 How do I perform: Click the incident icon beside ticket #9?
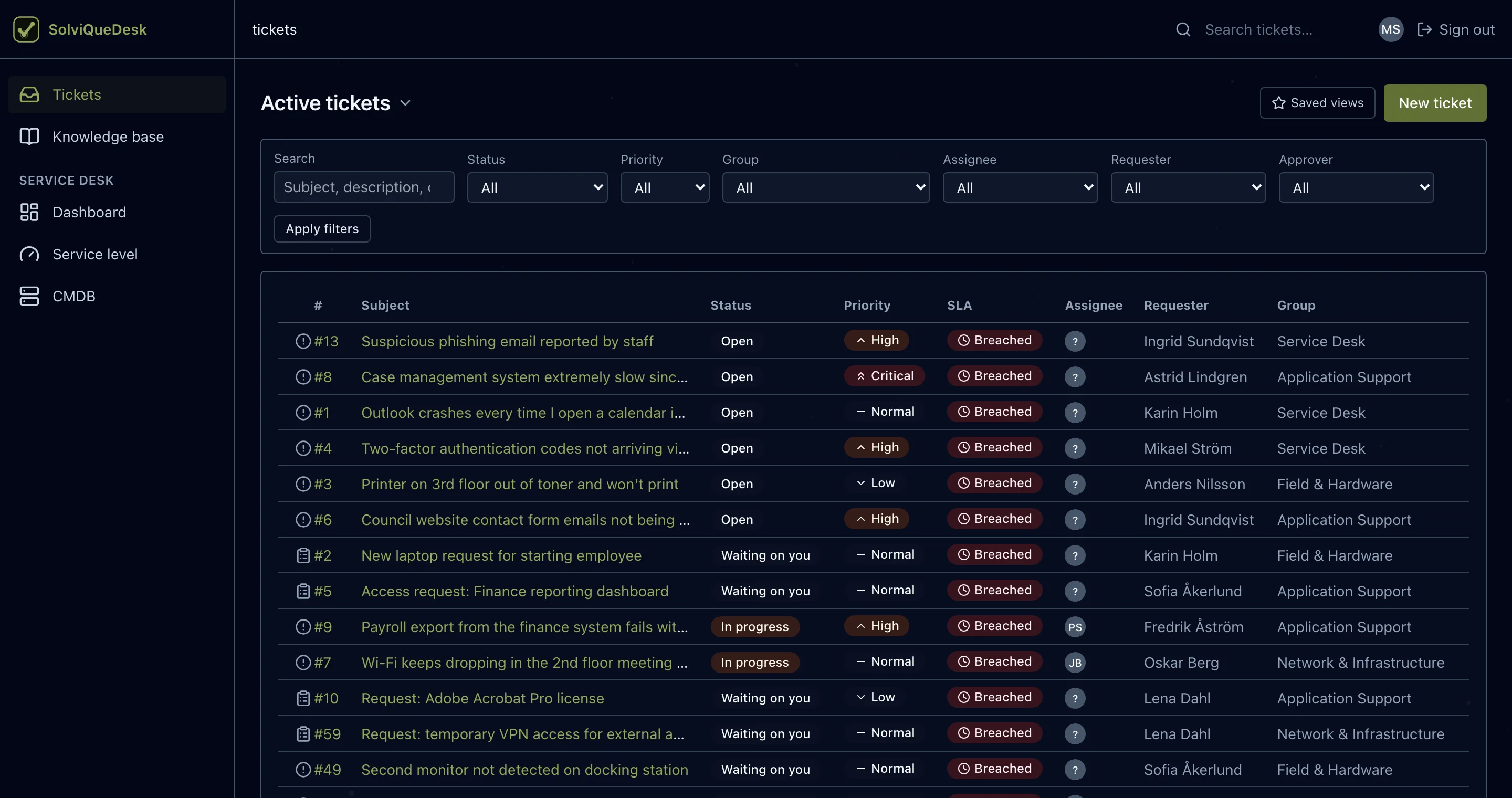303,627
